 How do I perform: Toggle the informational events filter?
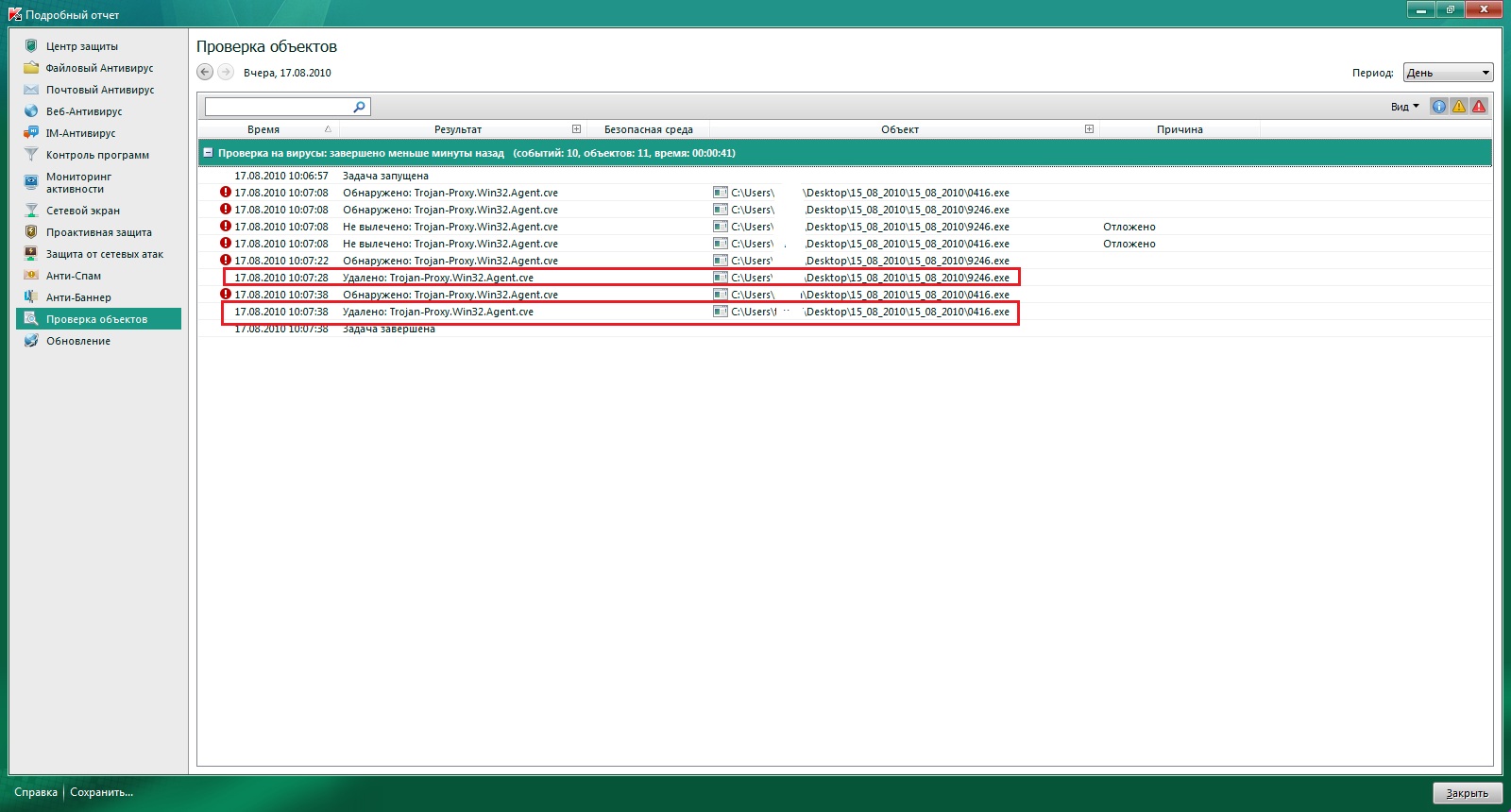(x=1439, y=106)
